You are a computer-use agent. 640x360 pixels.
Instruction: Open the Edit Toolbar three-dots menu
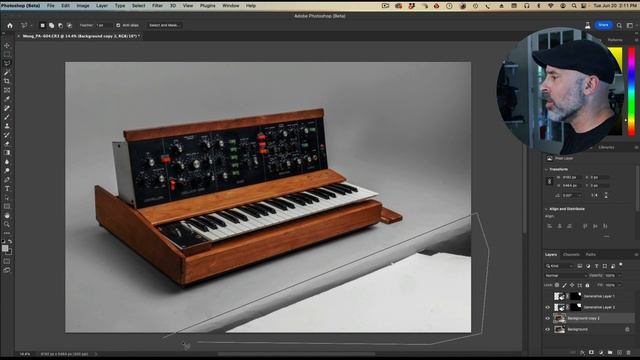[7, 233]
